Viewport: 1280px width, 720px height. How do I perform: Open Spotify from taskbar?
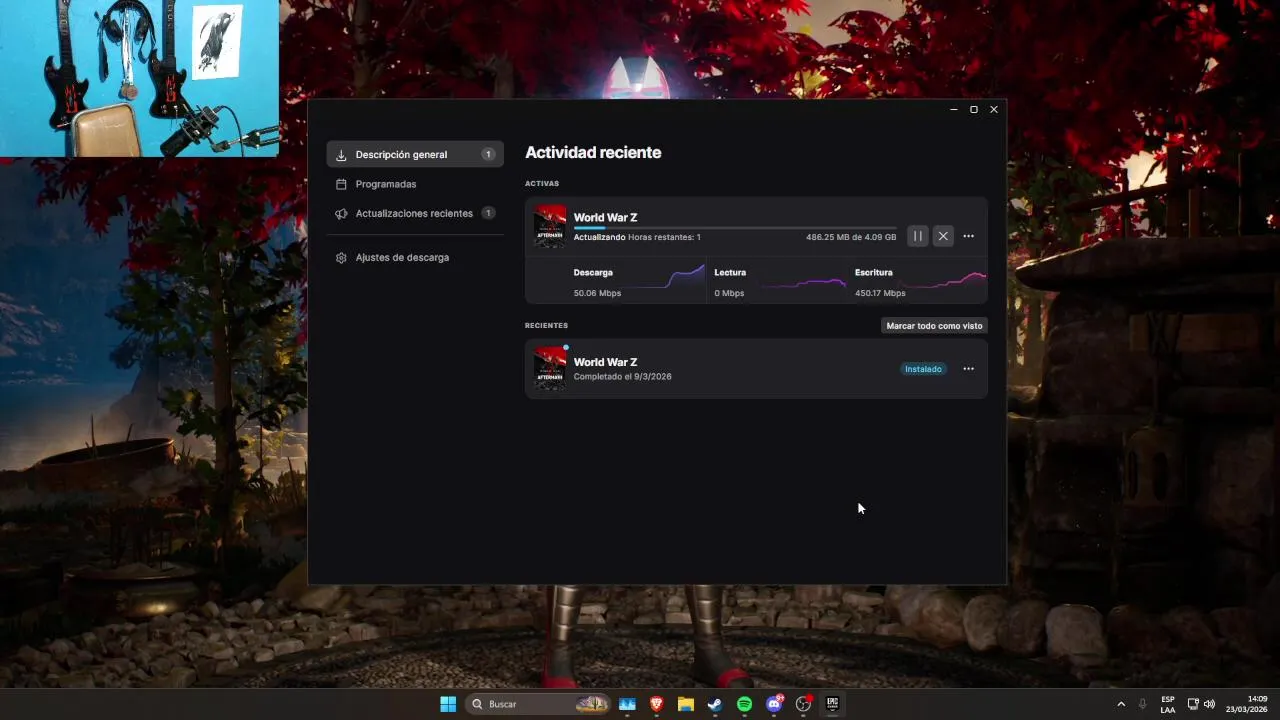tap(744, 704)
